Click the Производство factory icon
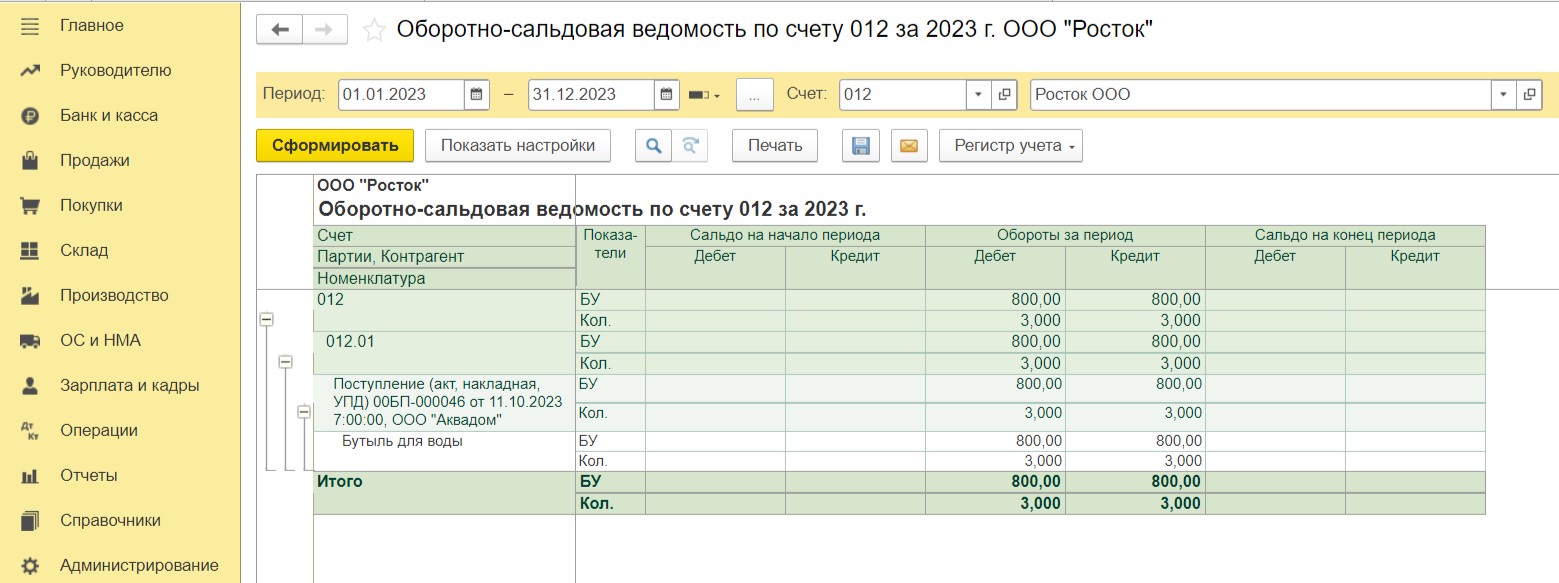 pos(30,296)
